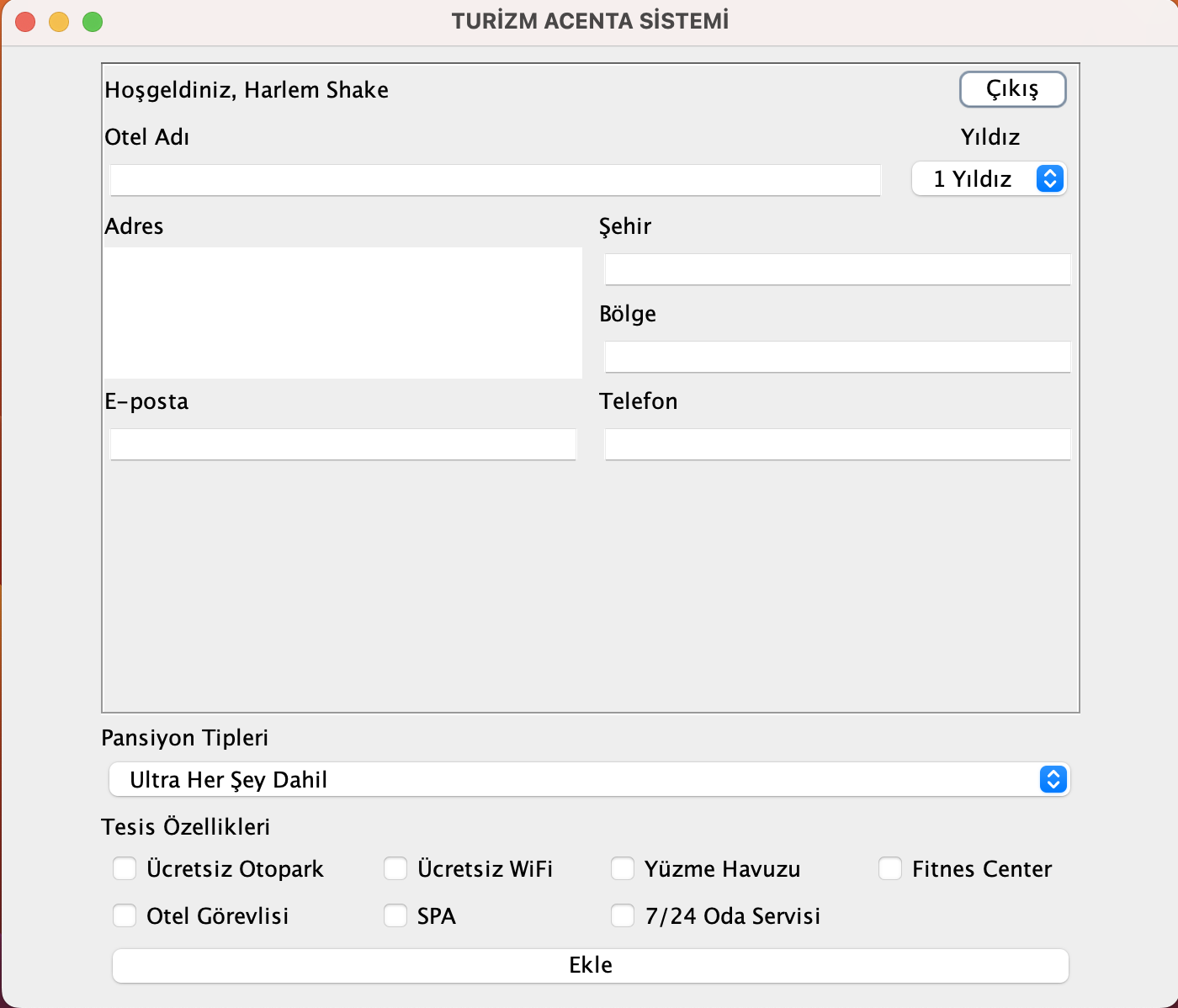The height and width of the screenshot is (1008, 1178).
Task: Click inside the Otel Adı text field
Action: 495,179
